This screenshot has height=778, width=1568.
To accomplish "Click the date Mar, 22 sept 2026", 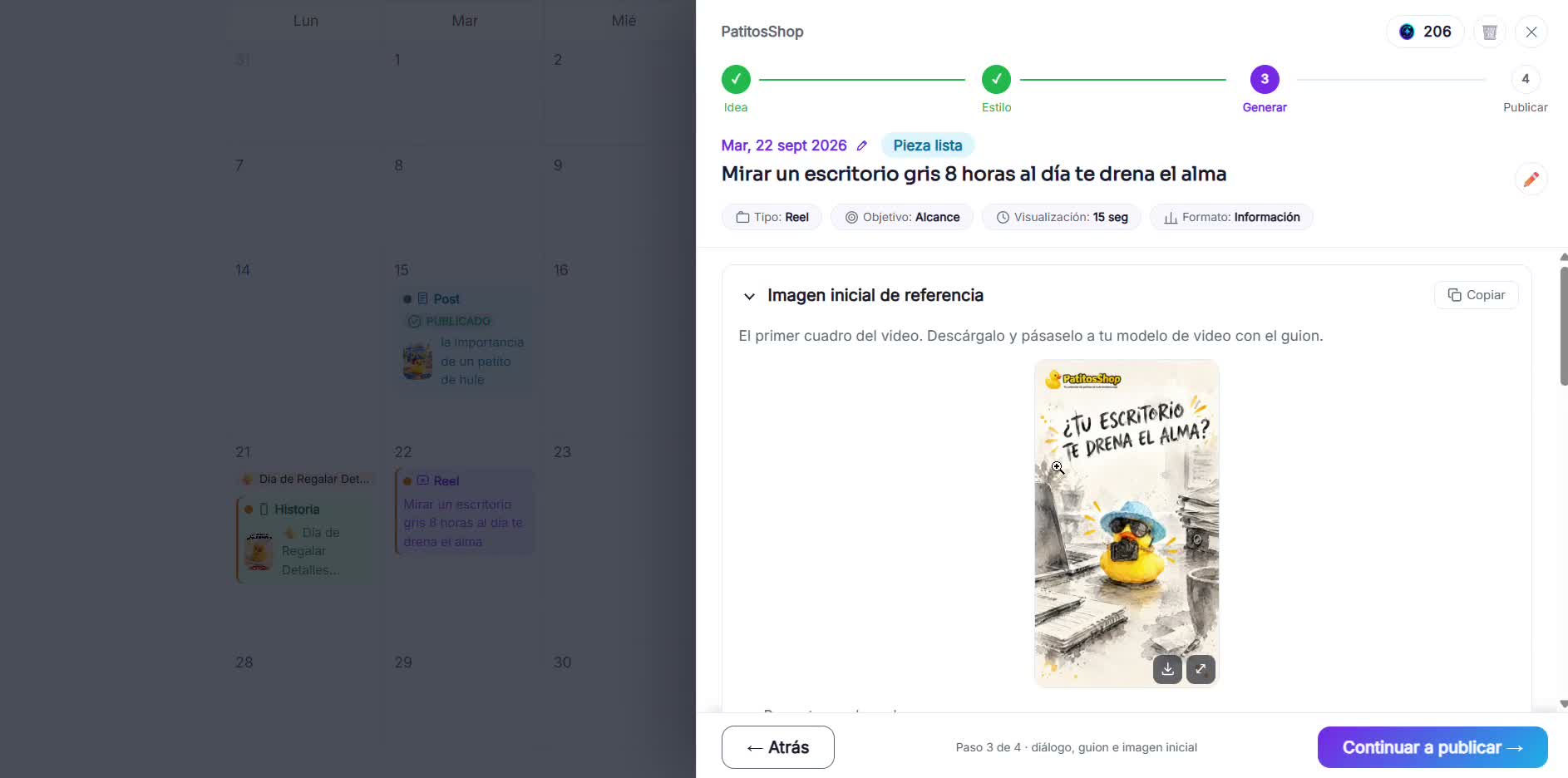I will 784,145.
